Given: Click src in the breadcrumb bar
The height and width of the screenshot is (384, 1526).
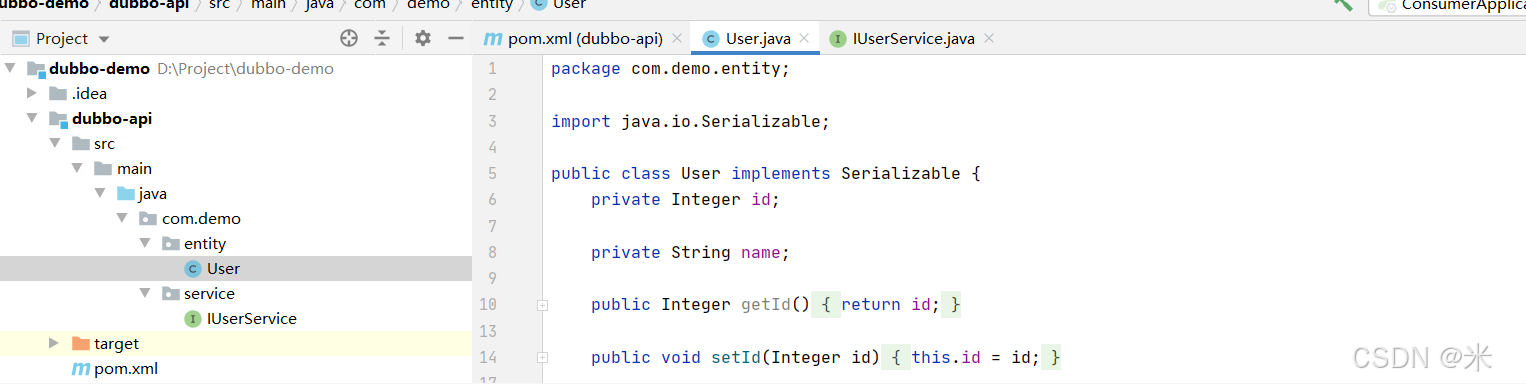Looking at the screenshot, I should 219,5.
